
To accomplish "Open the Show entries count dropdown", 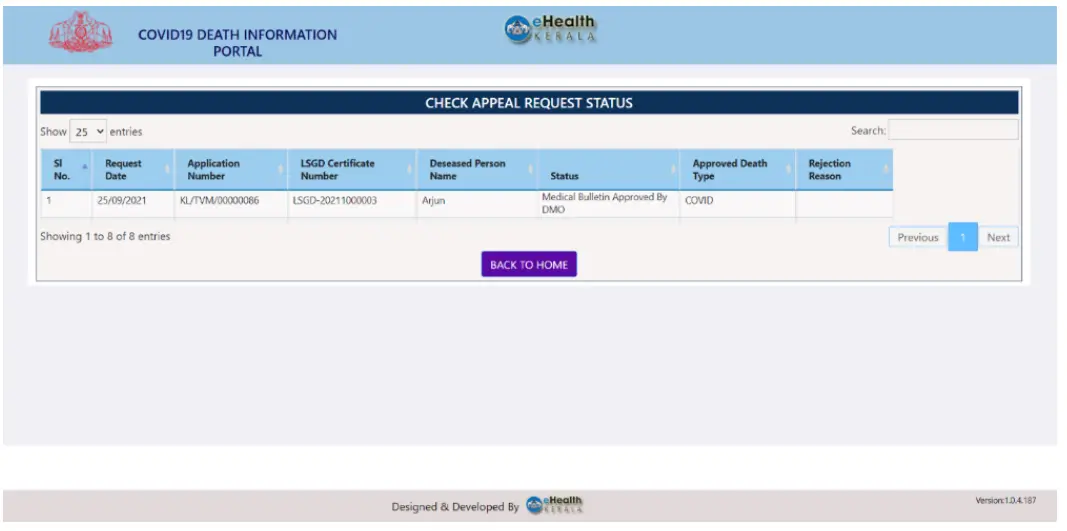I will (88, 131).
